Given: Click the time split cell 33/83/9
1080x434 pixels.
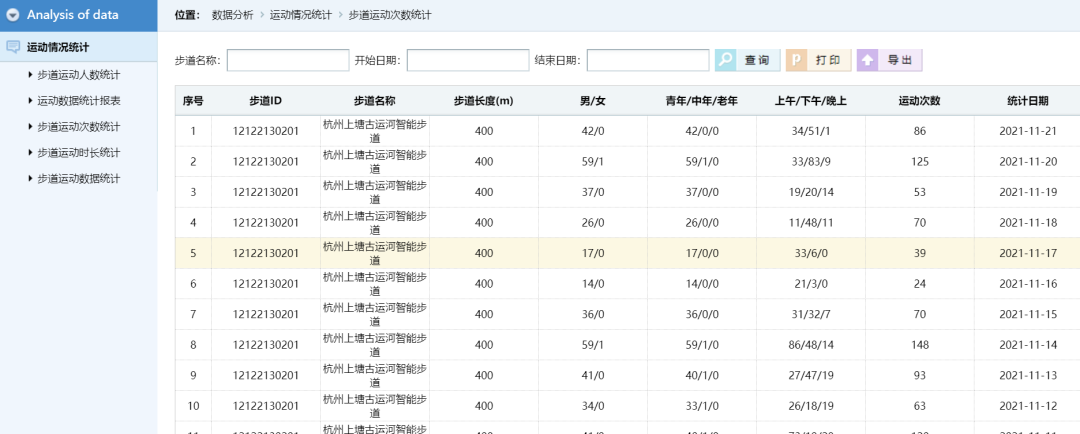Looking at the screenshot, I should [x=811, y=162].
